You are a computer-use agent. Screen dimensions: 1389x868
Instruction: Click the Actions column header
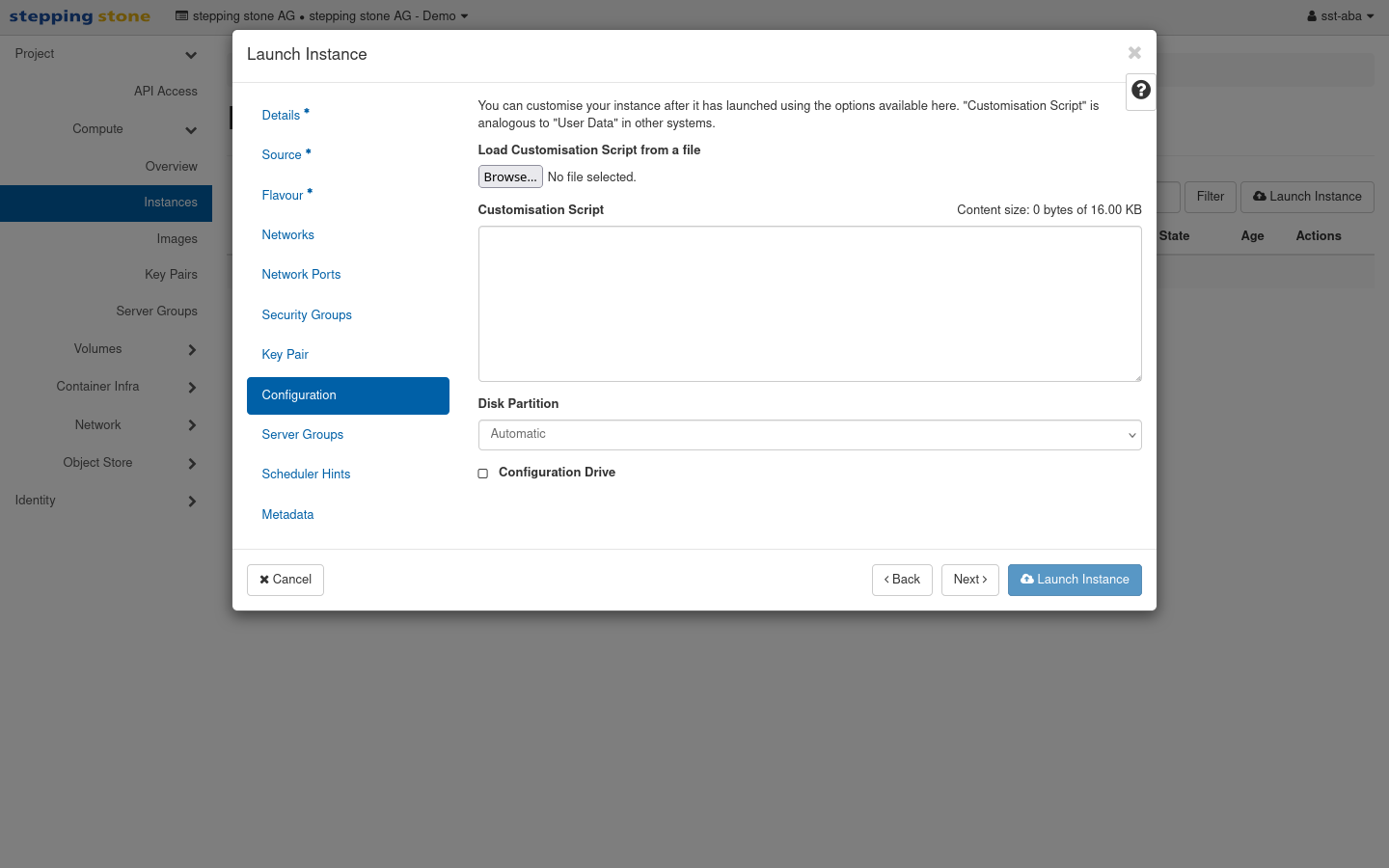point(1319,235)
